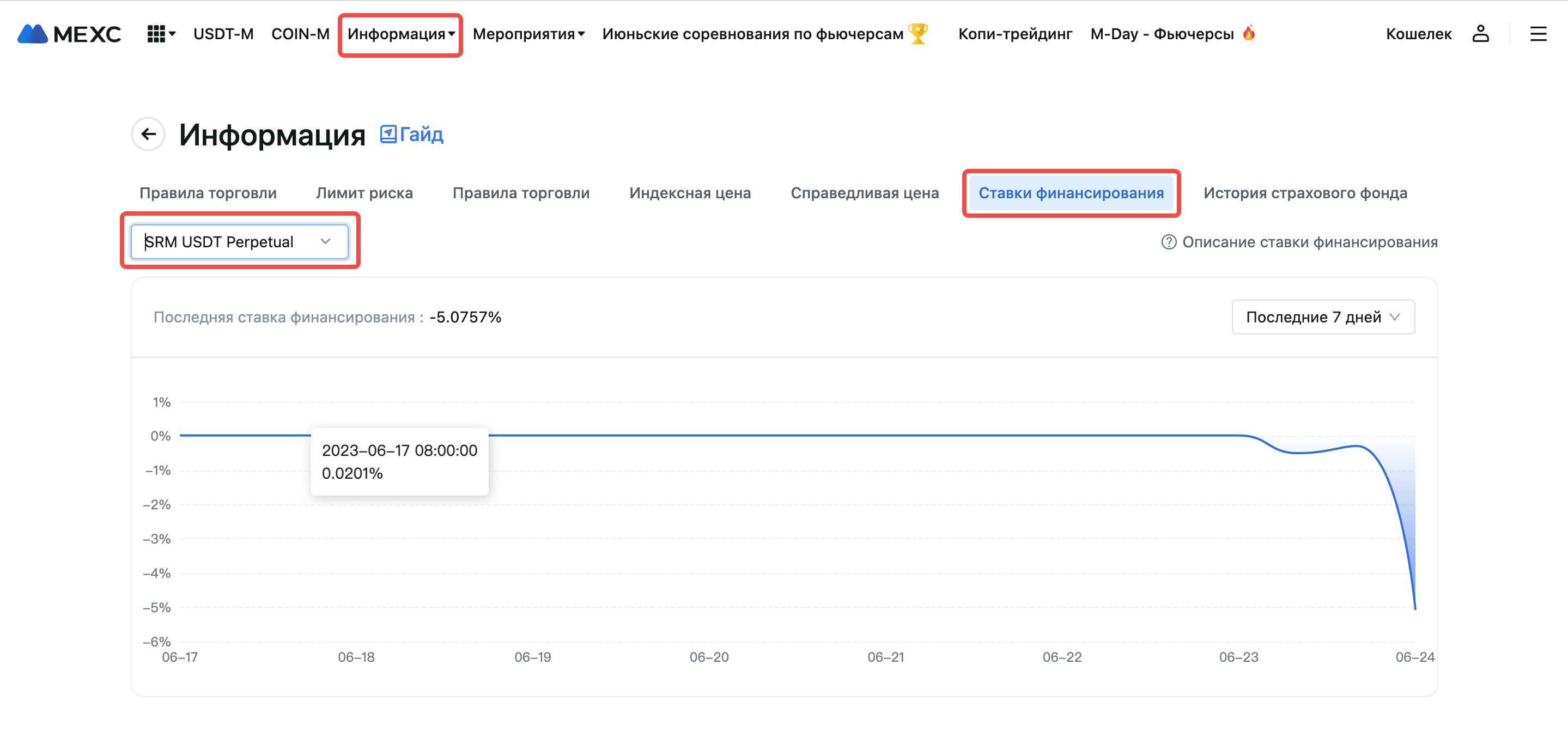The height and width of the screenshot is (732, 1568).
Task: Go to USDT-M futures
Action: pyautogui.click(x=223, y=34)
